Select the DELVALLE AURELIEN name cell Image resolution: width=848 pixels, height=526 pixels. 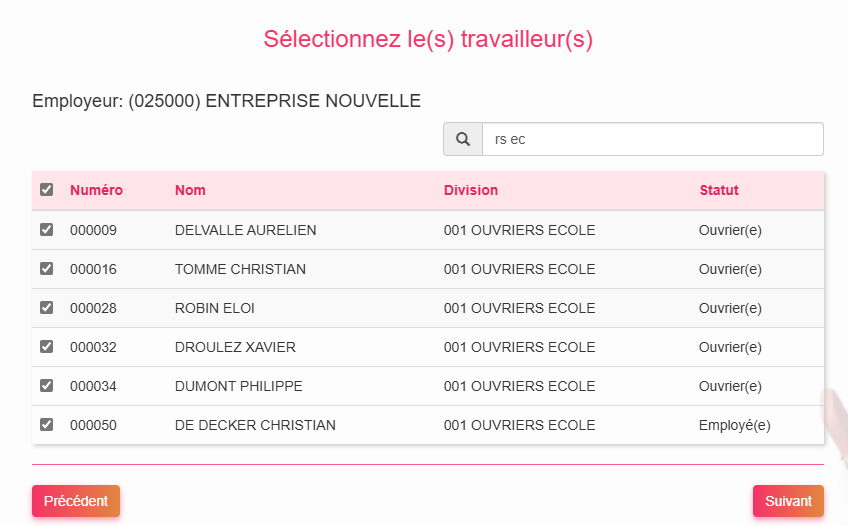(x=245, y=230)
